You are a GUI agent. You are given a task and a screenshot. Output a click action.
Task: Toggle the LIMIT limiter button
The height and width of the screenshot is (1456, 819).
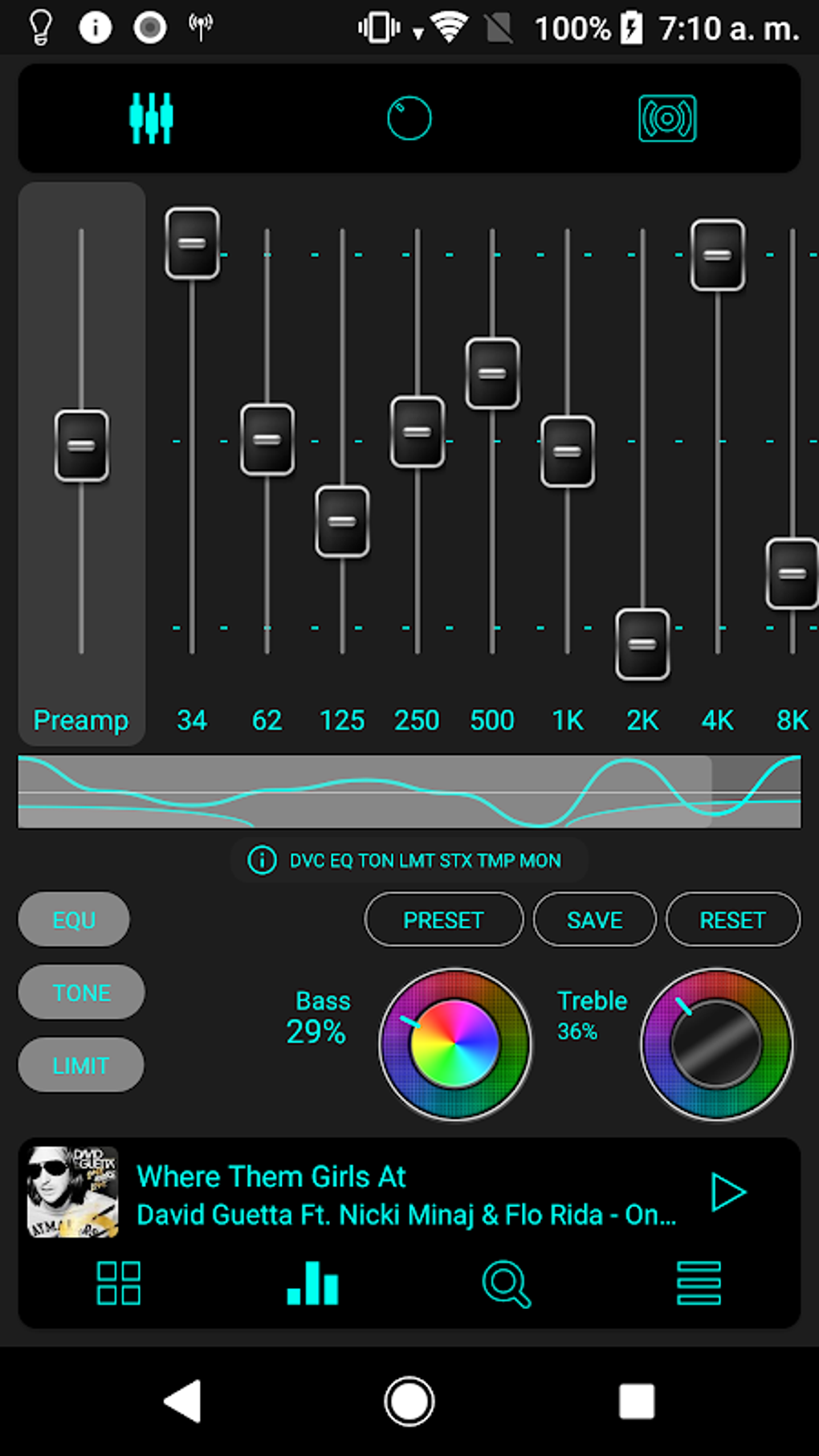(80, 1066)
